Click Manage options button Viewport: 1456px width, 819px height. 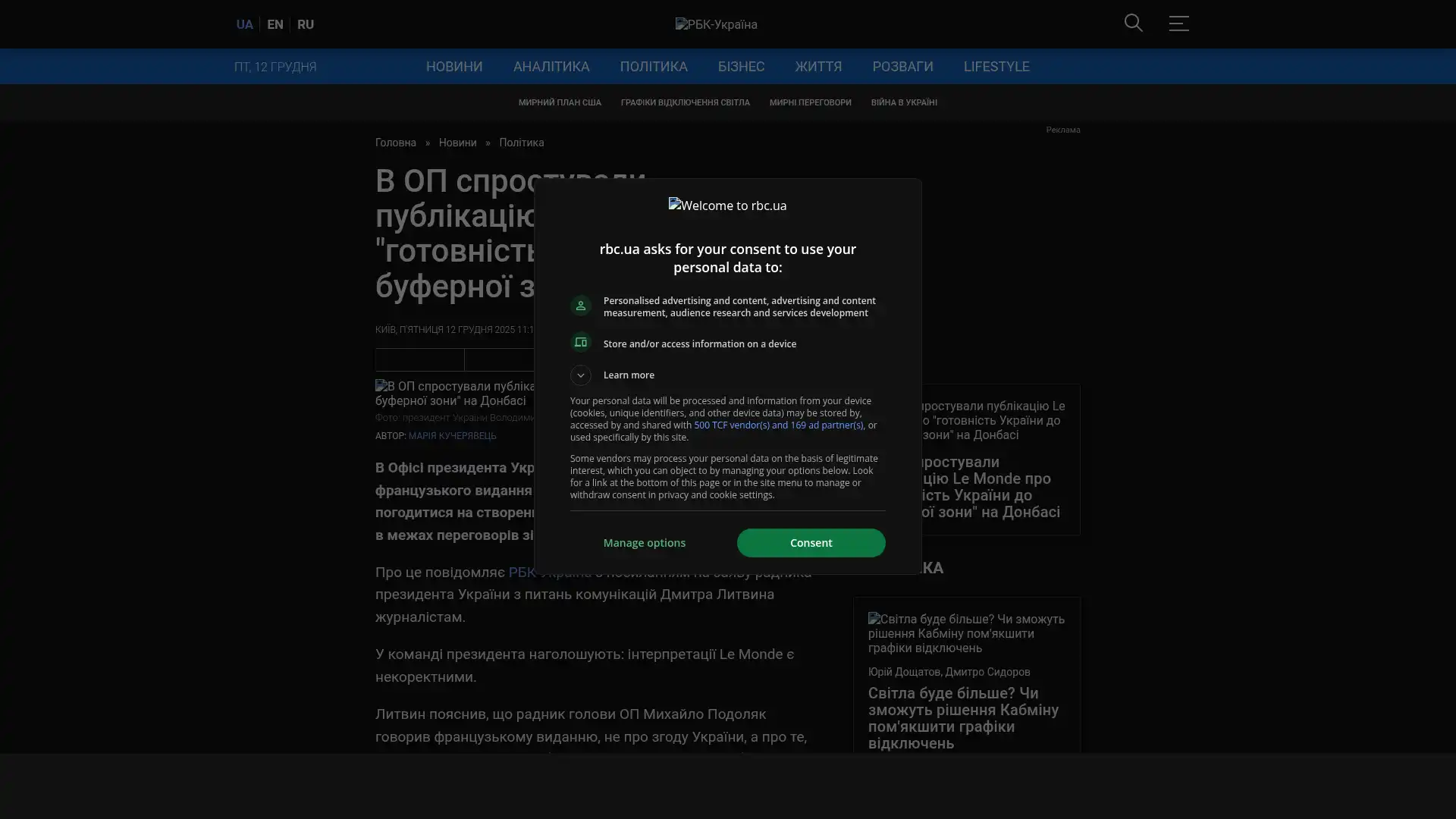[644, 543]
